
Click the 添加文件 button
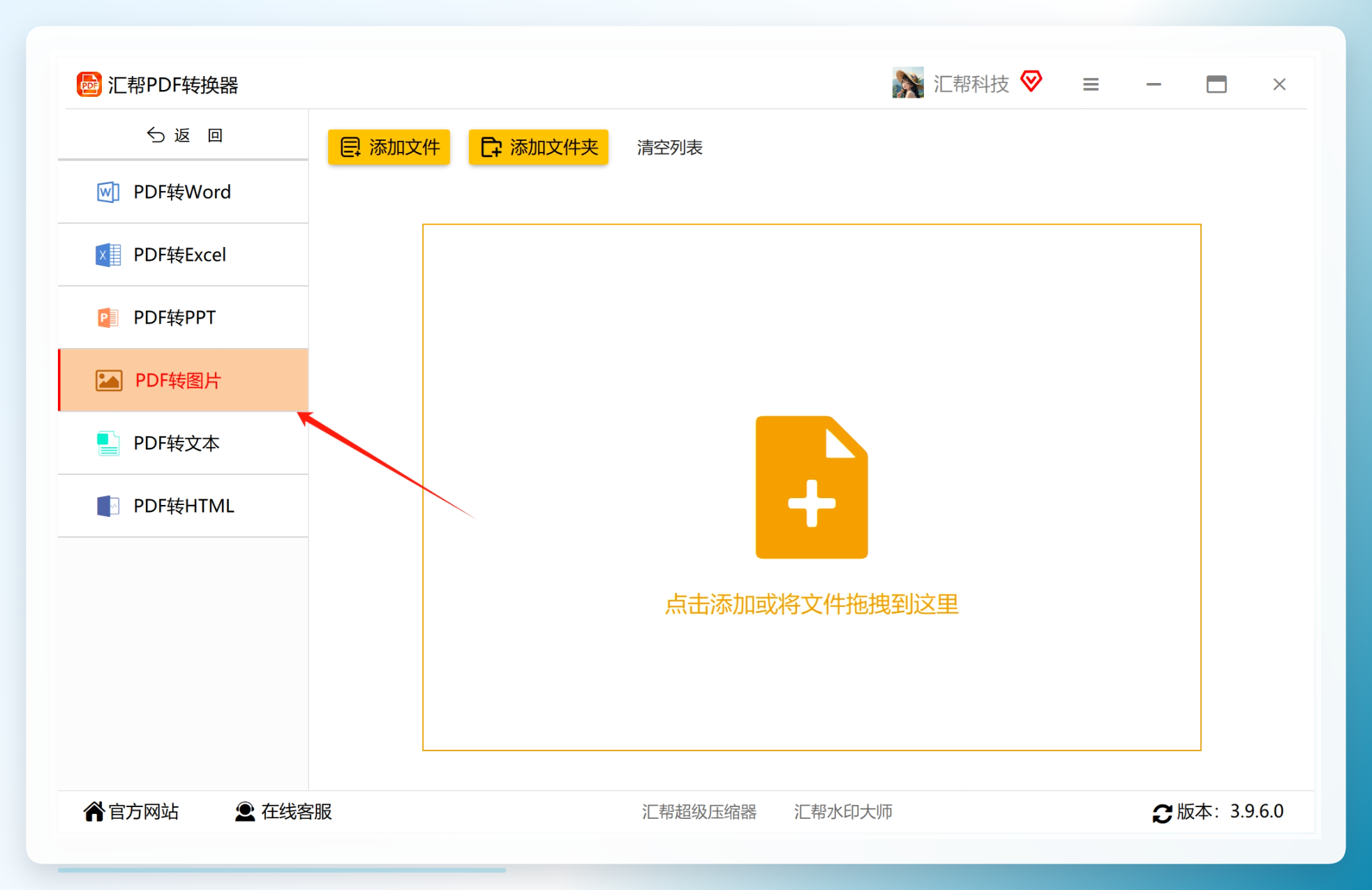(x=389, y=147)
